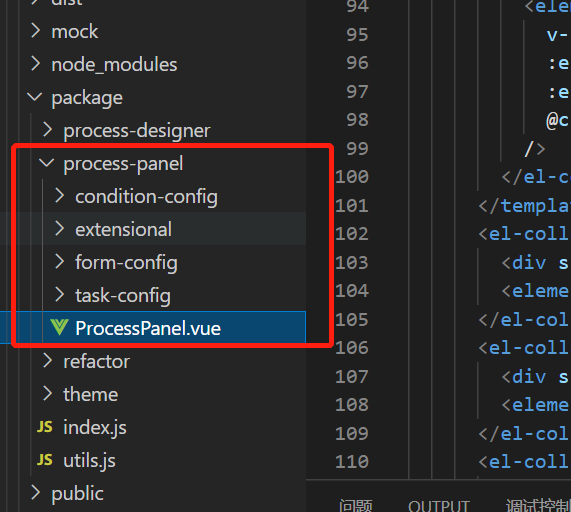Click line number 105 in the gutter
571x512 pixels.
pos(352,319)
